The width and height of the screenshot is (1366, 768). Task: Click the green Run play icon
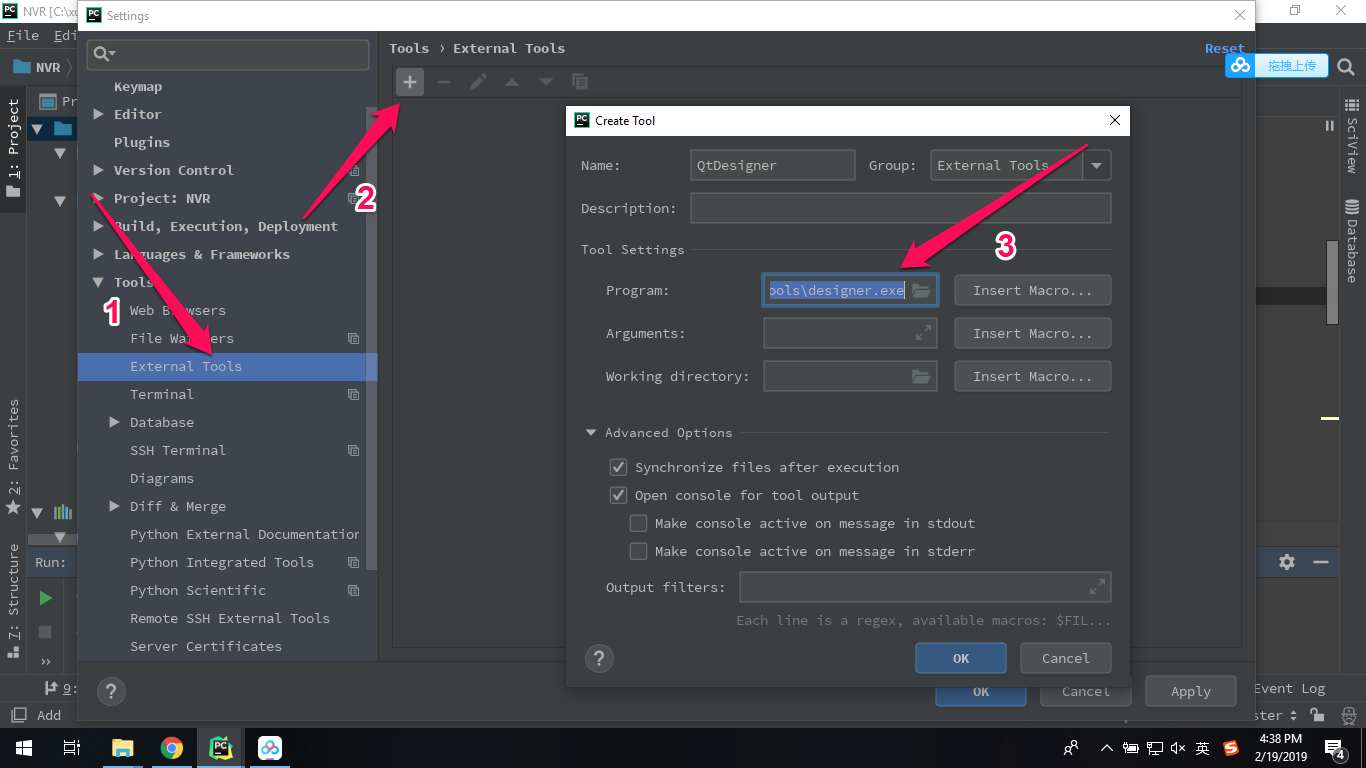[x=45, y=598]
